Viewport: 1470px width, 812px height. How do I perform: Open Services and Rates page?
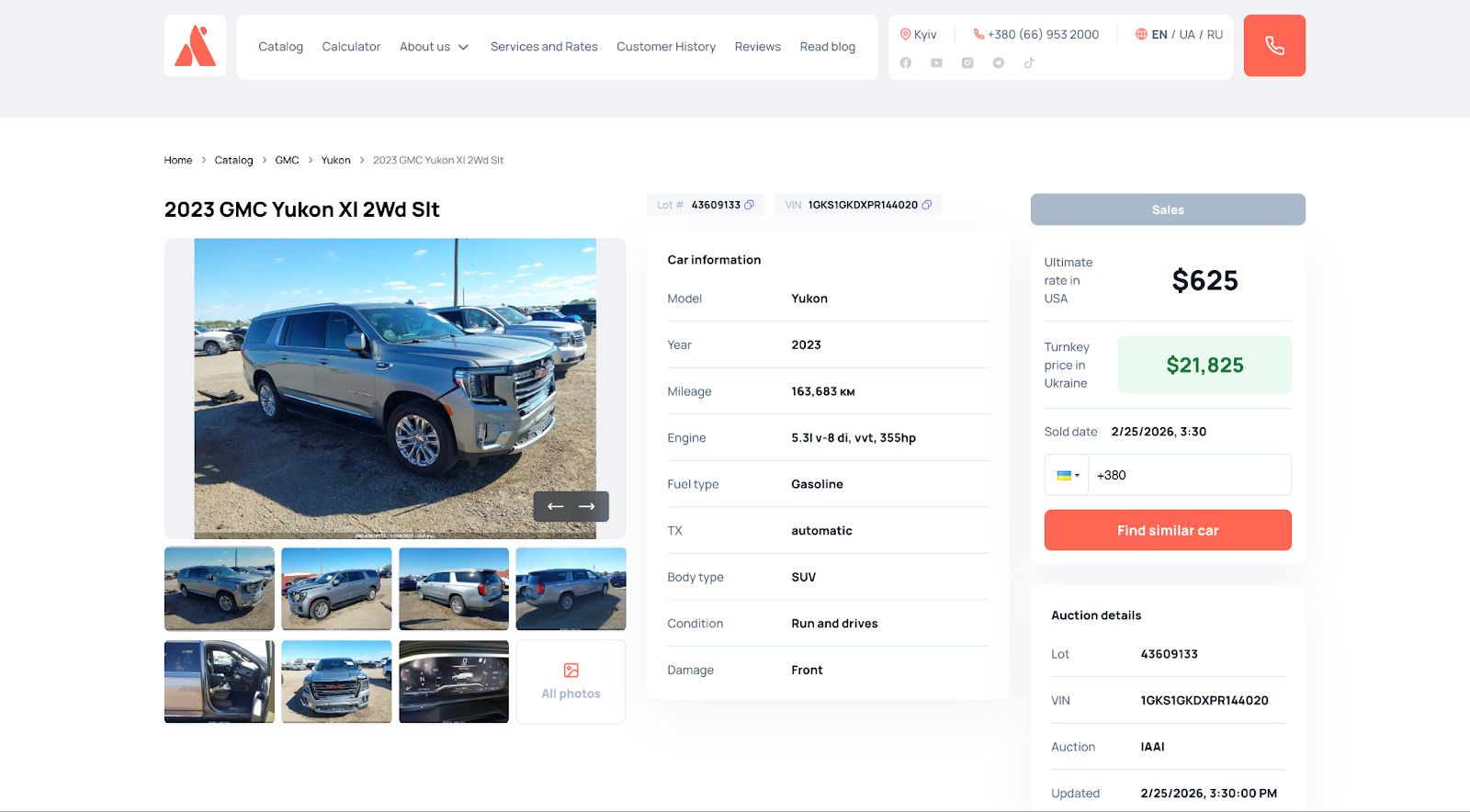point(544,47)
